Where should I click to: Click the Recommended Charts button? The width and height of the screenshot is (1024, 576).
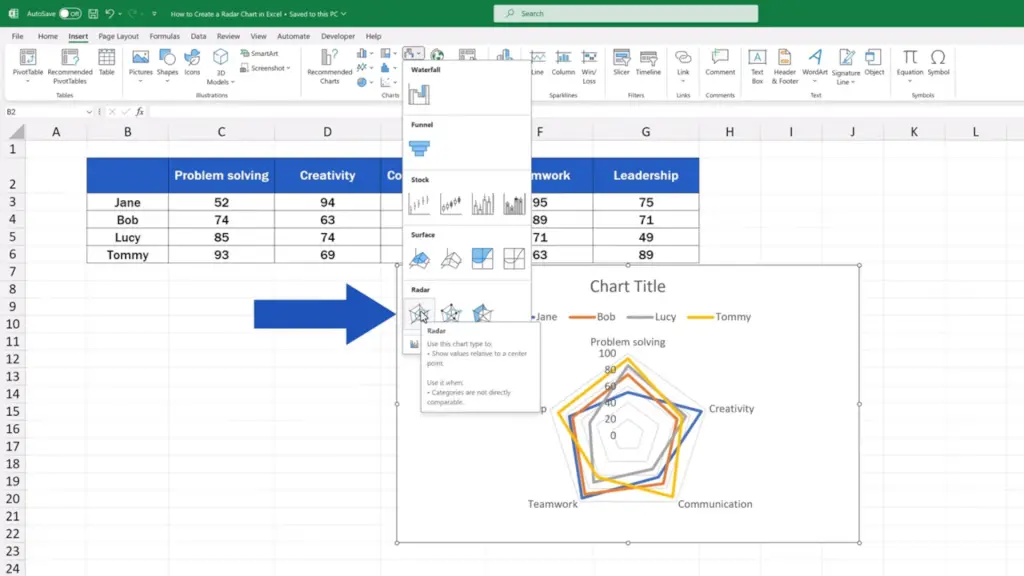click(x=329, y=66)
